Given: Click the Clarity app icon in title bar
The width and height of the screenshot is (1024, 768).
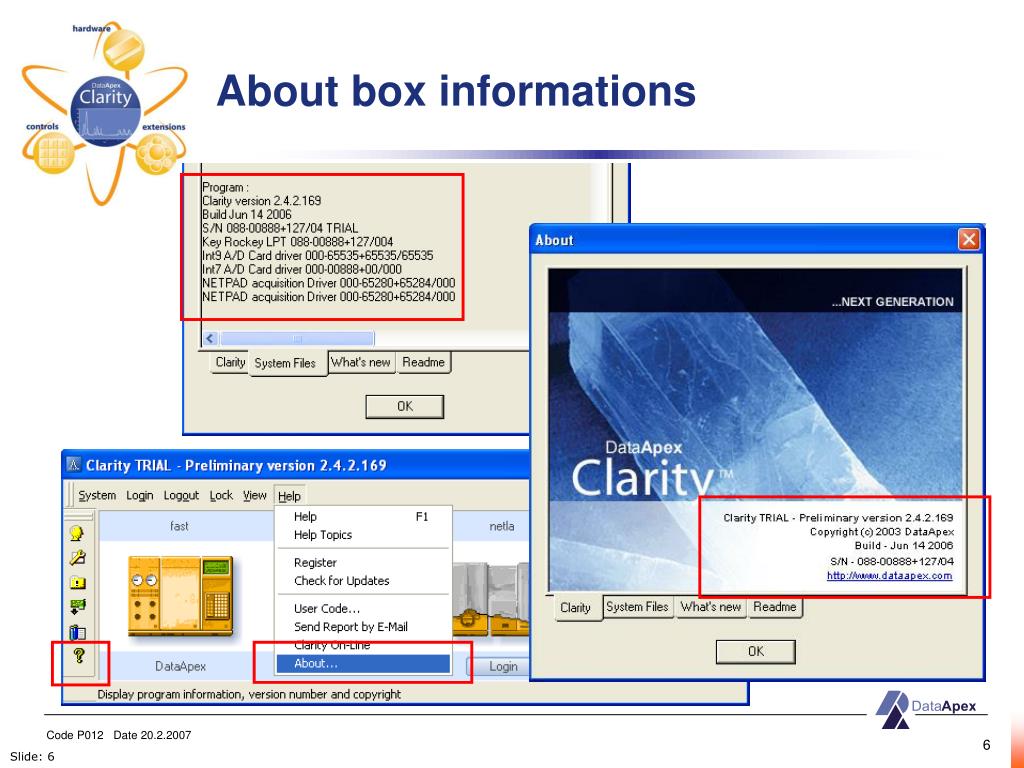Looking at the screenshot, I should pos(74,464).
